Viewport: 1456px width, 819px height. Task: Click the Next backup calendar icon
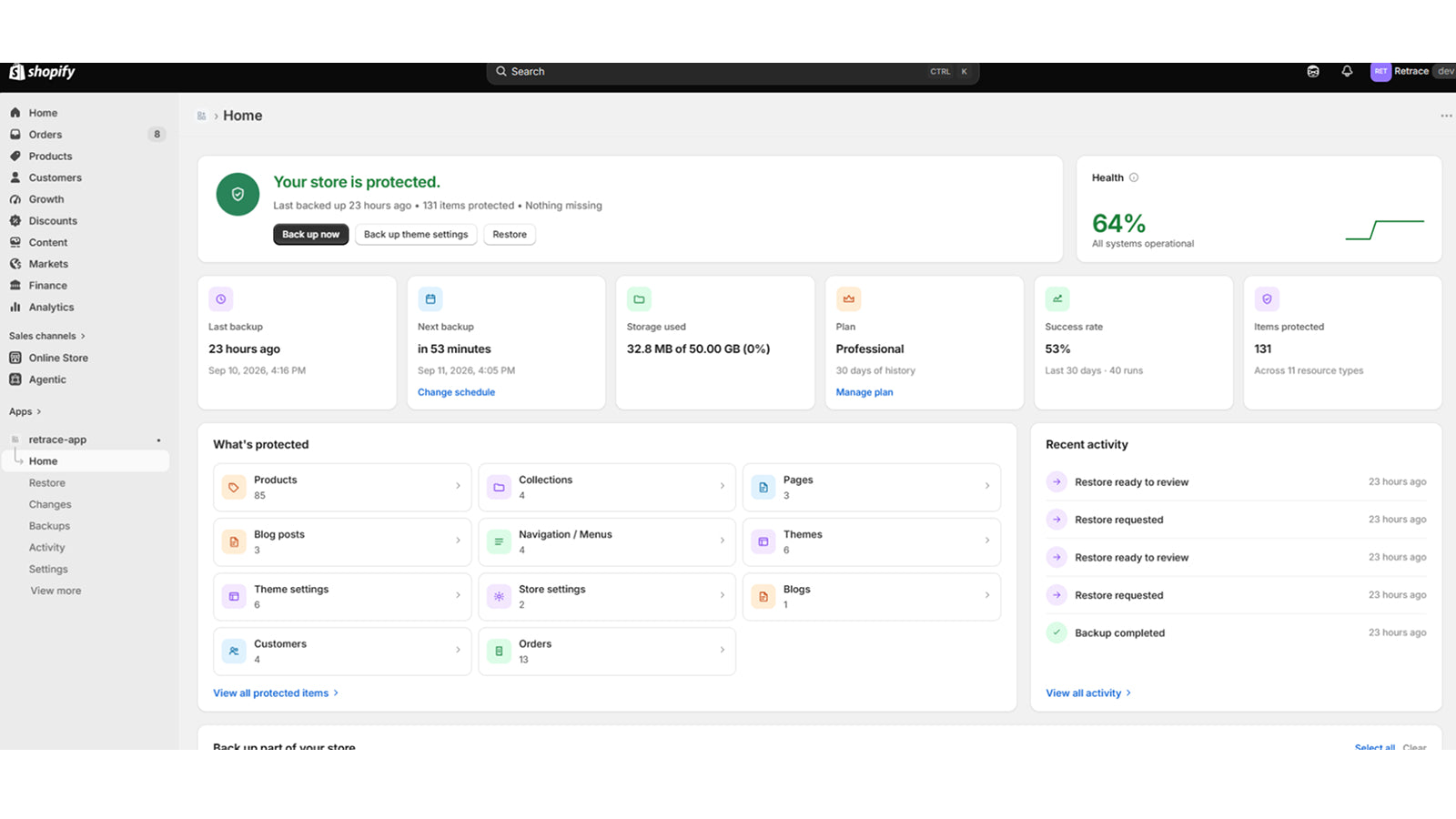point(430,298)
